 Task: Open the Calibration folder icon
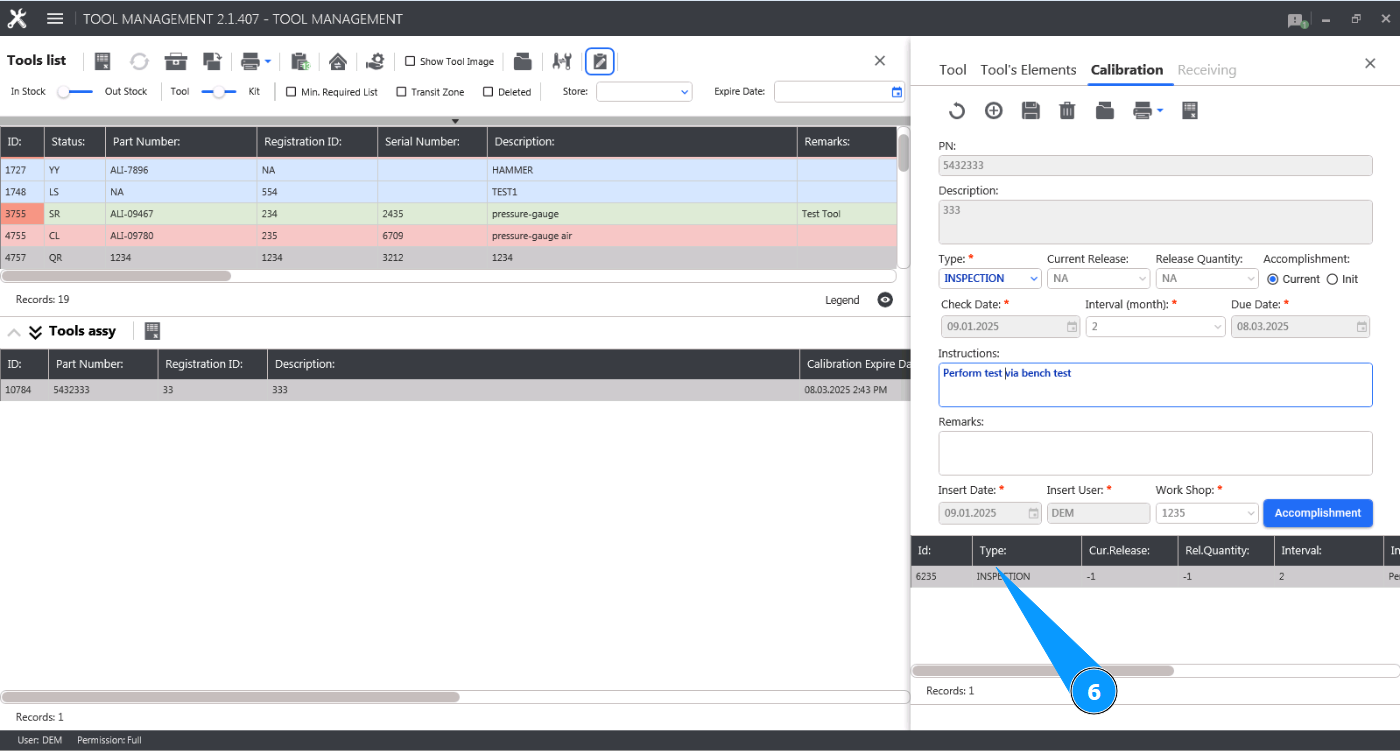pos(1105,111)
